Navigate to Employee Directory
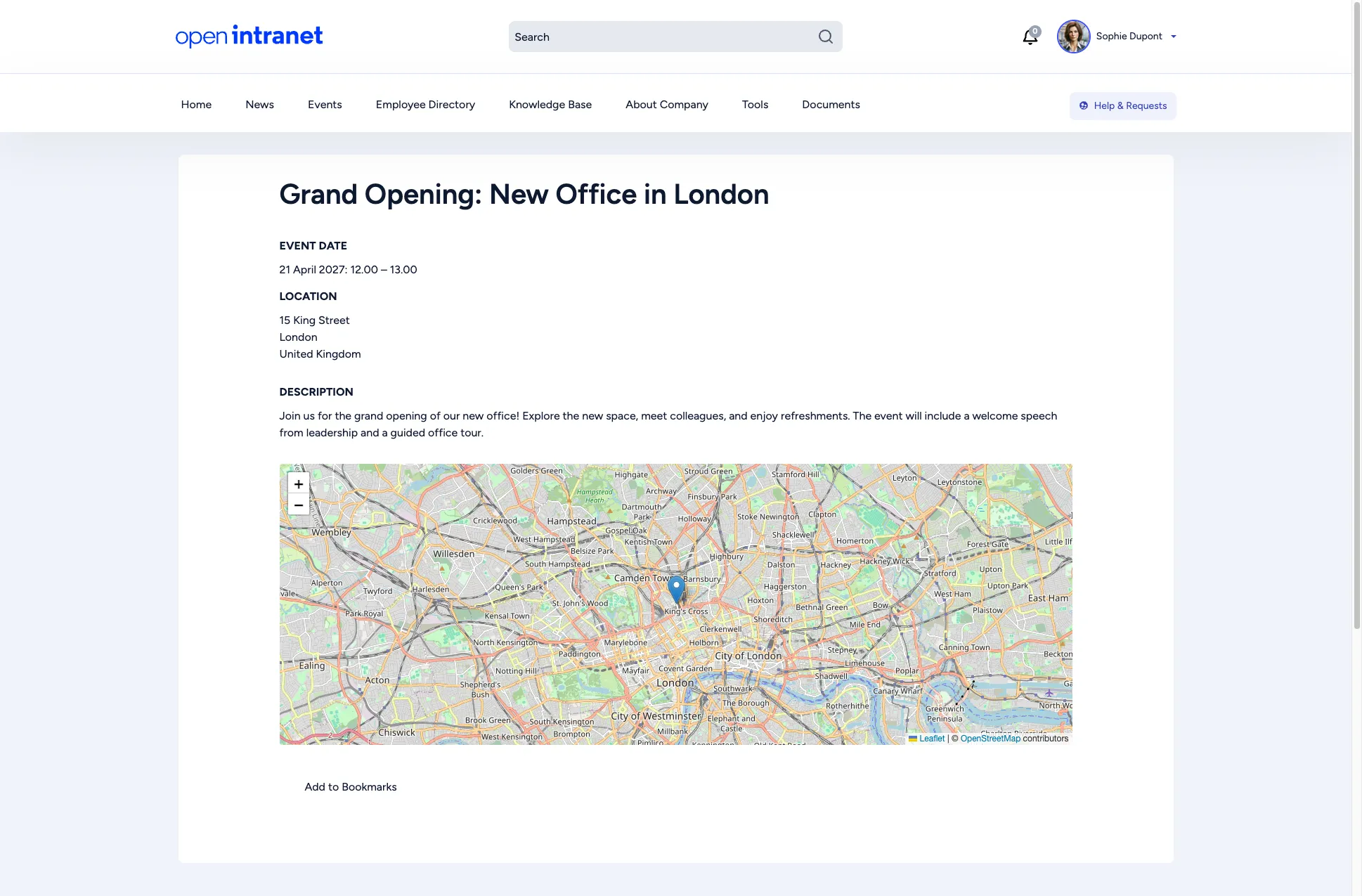 tap(425, 104)
